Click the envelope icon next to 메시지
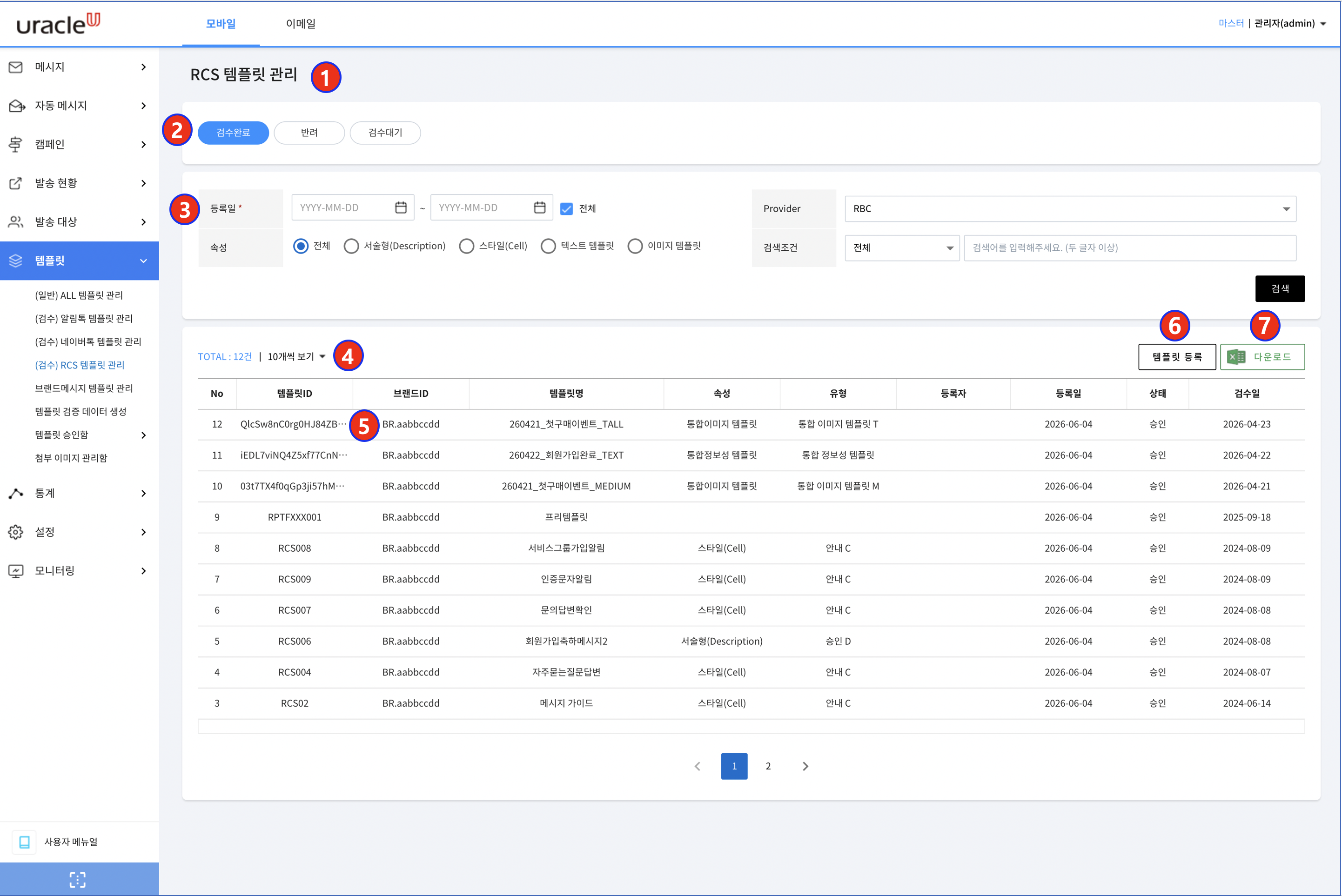 click(x=15, y=67)
